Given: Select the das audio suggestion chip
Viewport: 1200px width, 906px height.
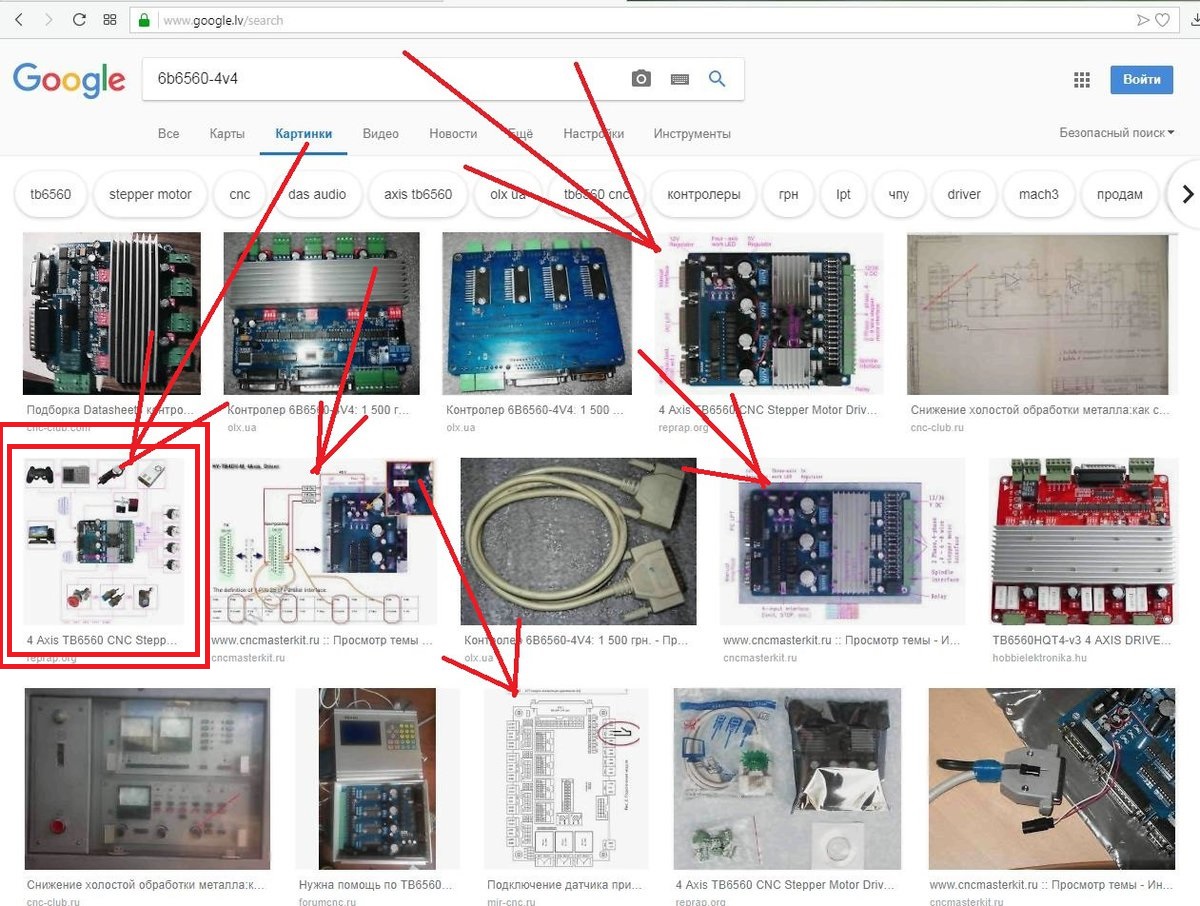Looking at the screenshot, I should (x=317, y=194).
